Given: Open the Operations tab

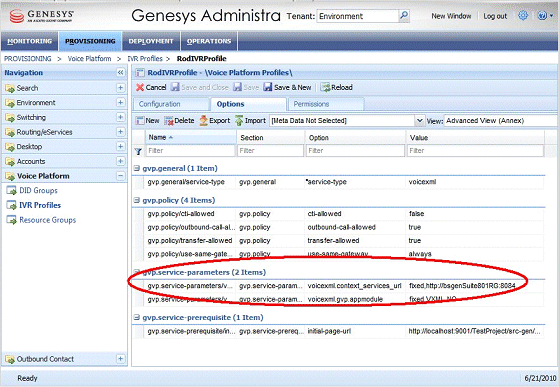Looking at the screenshot, I should [209, 41].
